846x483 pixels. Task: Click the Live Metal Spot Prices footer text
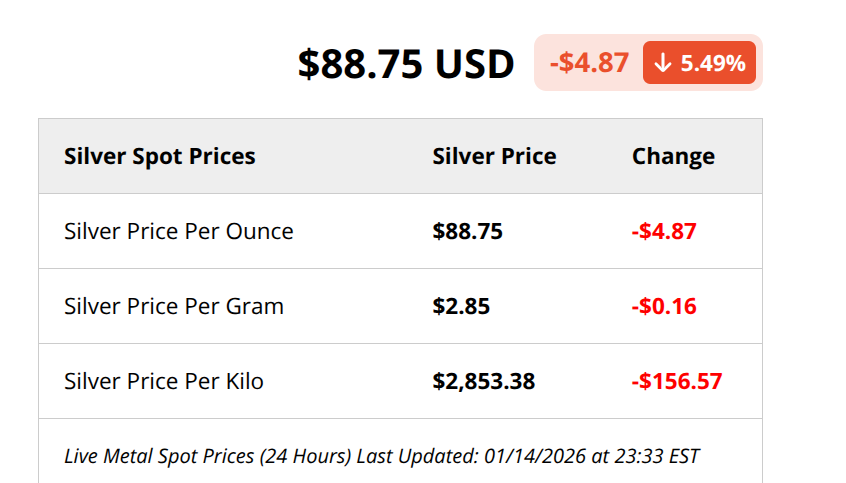click(x=158, y=456)
